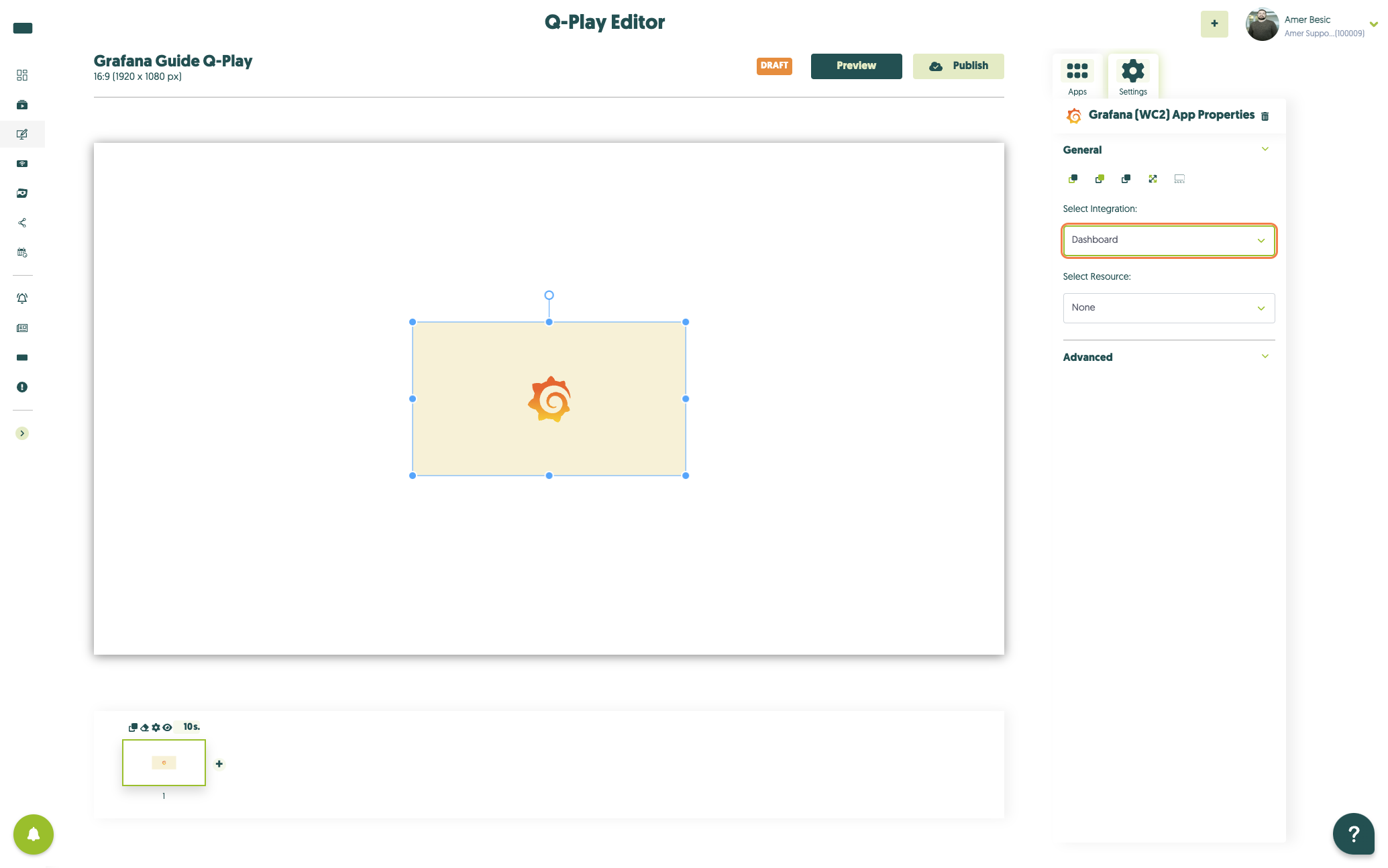Image resolution: width=1388 pixels, height=868 pixels.
Task: Open the exclamation alert sidebar icon
Action: (x=22, y=387)
